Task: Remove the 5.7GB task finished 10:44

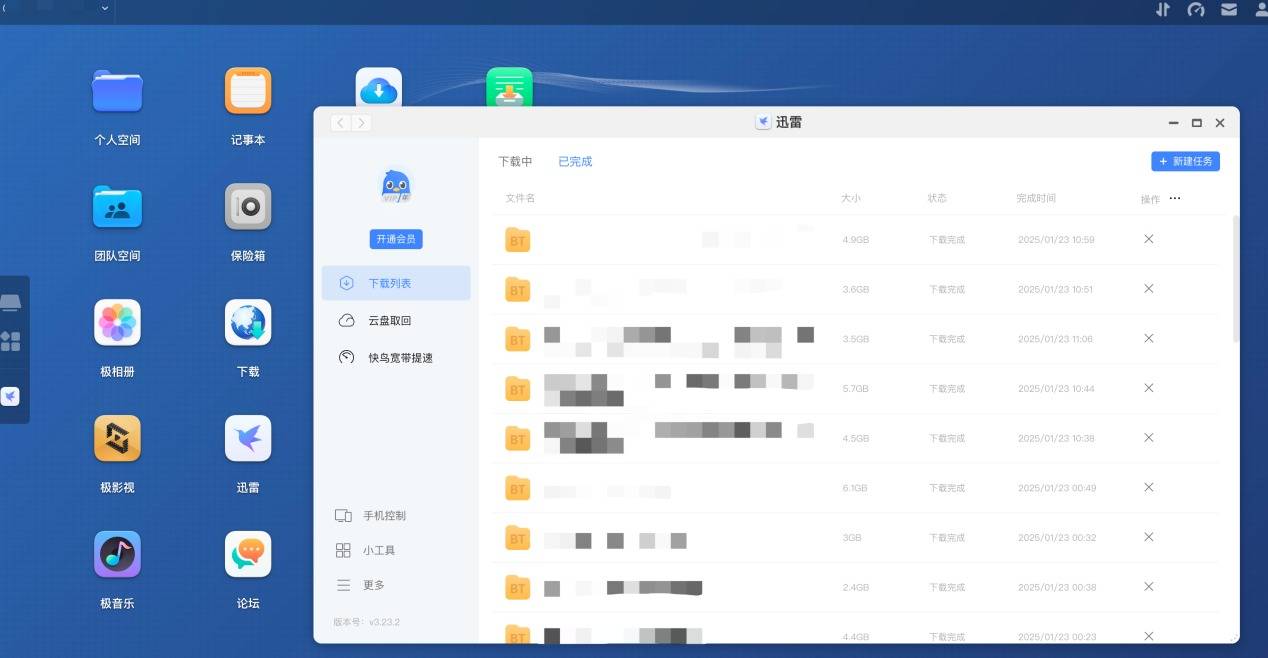Action: tap(1149, 388)
